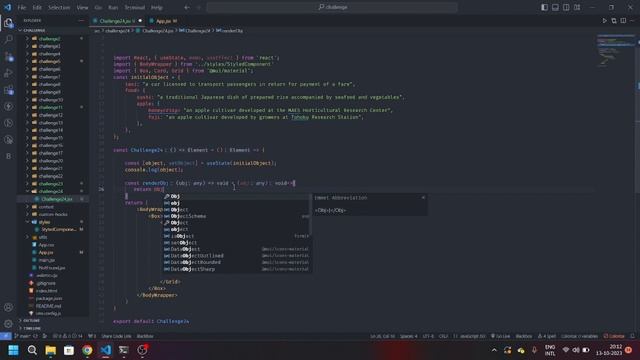The height and width of the screenshot is (360, 640).
Task: Click the Go Back arrow in title bar
Action: point(187,7)
